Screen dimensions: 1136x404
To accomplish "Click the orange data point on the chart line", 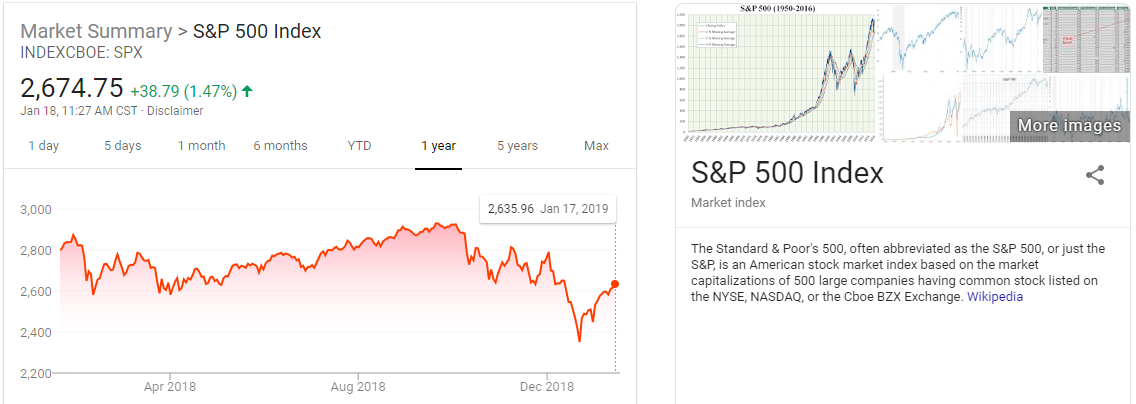I will [615, 284].
